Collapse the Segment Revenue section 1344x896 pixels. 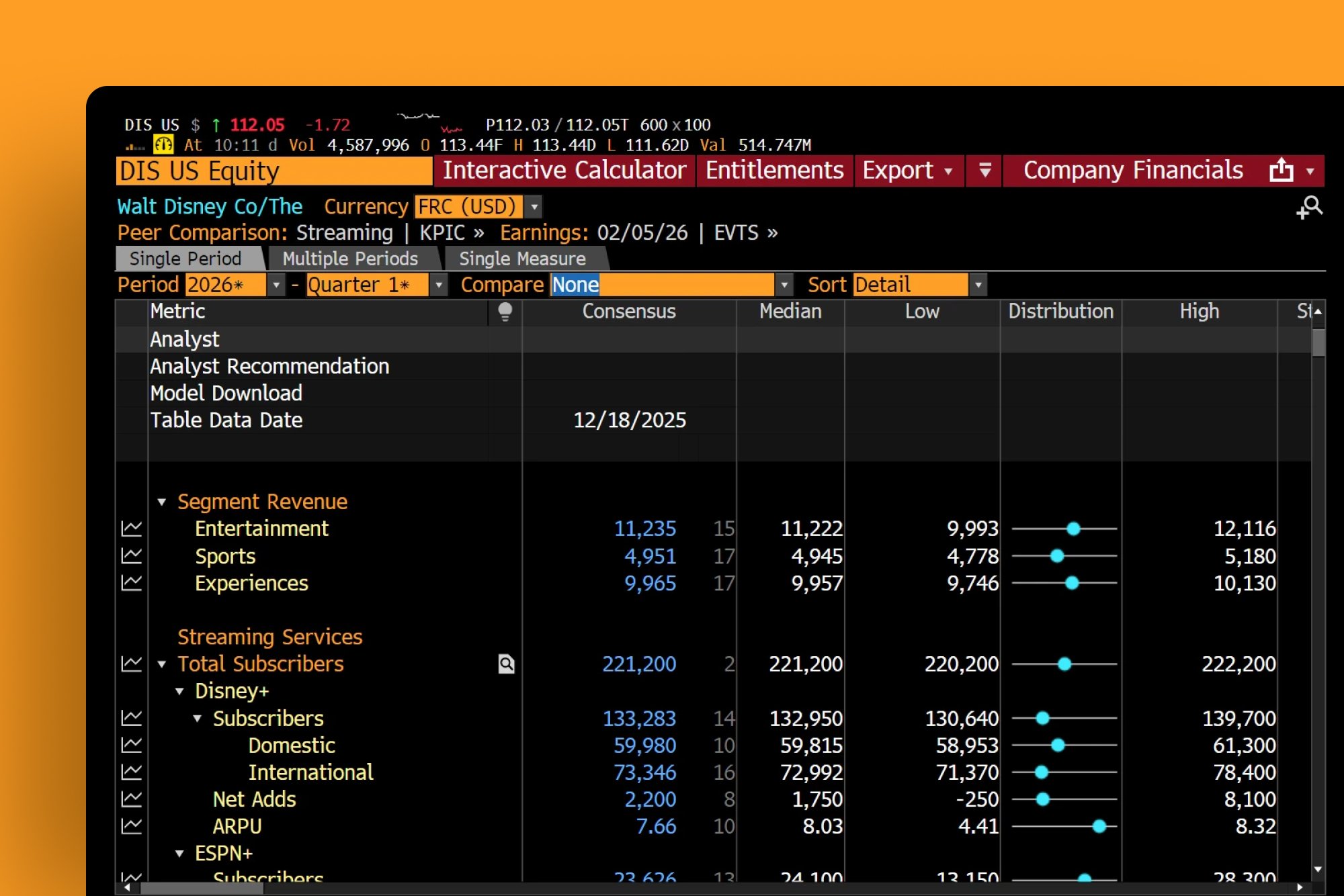coord(161,501)
